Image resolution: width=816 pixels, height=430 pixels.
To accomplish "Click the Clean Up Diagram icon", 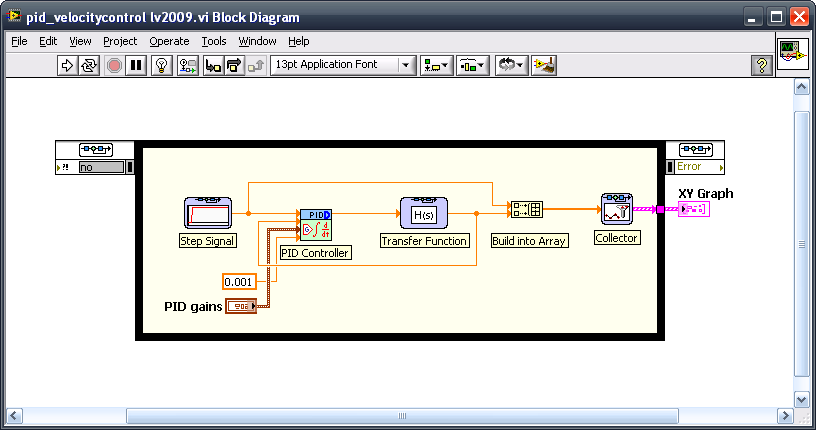I will pos(545,65).
